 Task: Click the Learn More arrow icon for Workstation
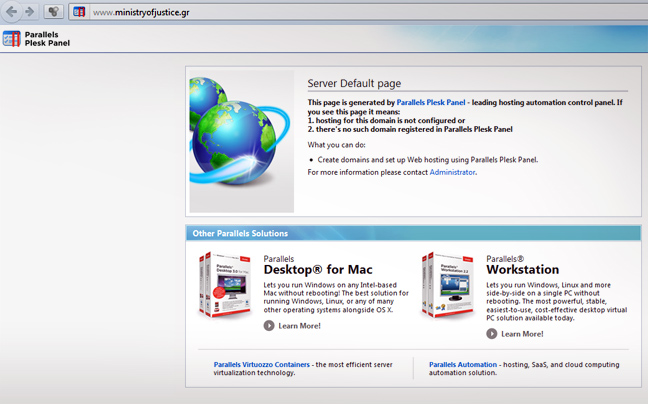pyautogui.click(x=491, y=334)
